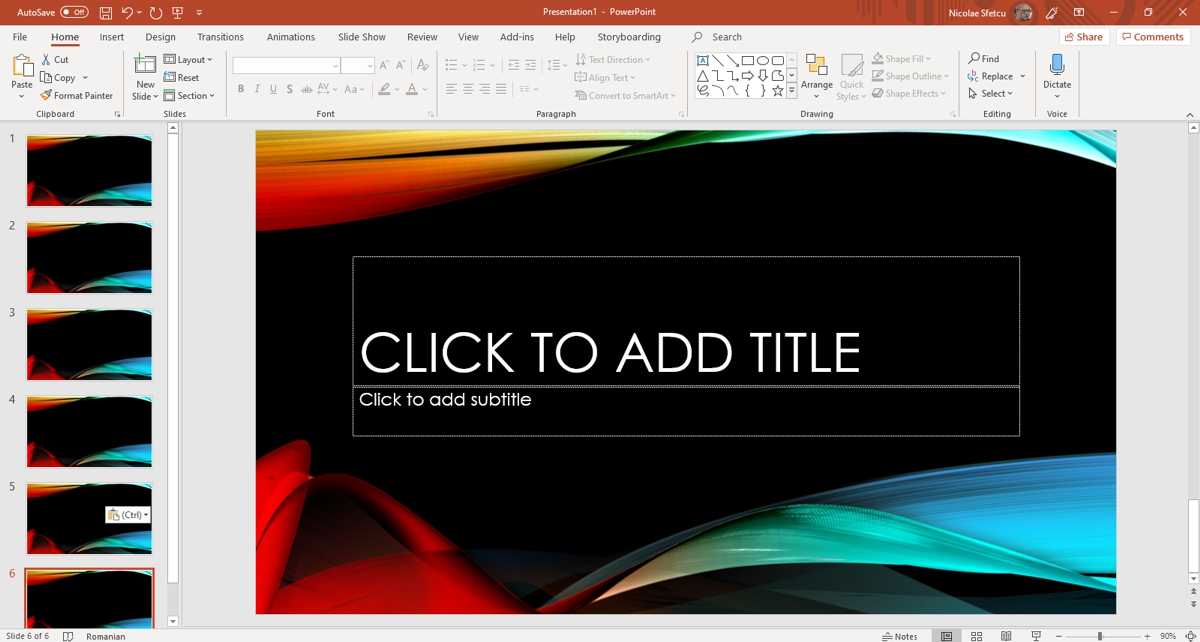Switch to the Design tab
The width and height of the screenshot is (1200, 642).
click(x=160, y=37)
